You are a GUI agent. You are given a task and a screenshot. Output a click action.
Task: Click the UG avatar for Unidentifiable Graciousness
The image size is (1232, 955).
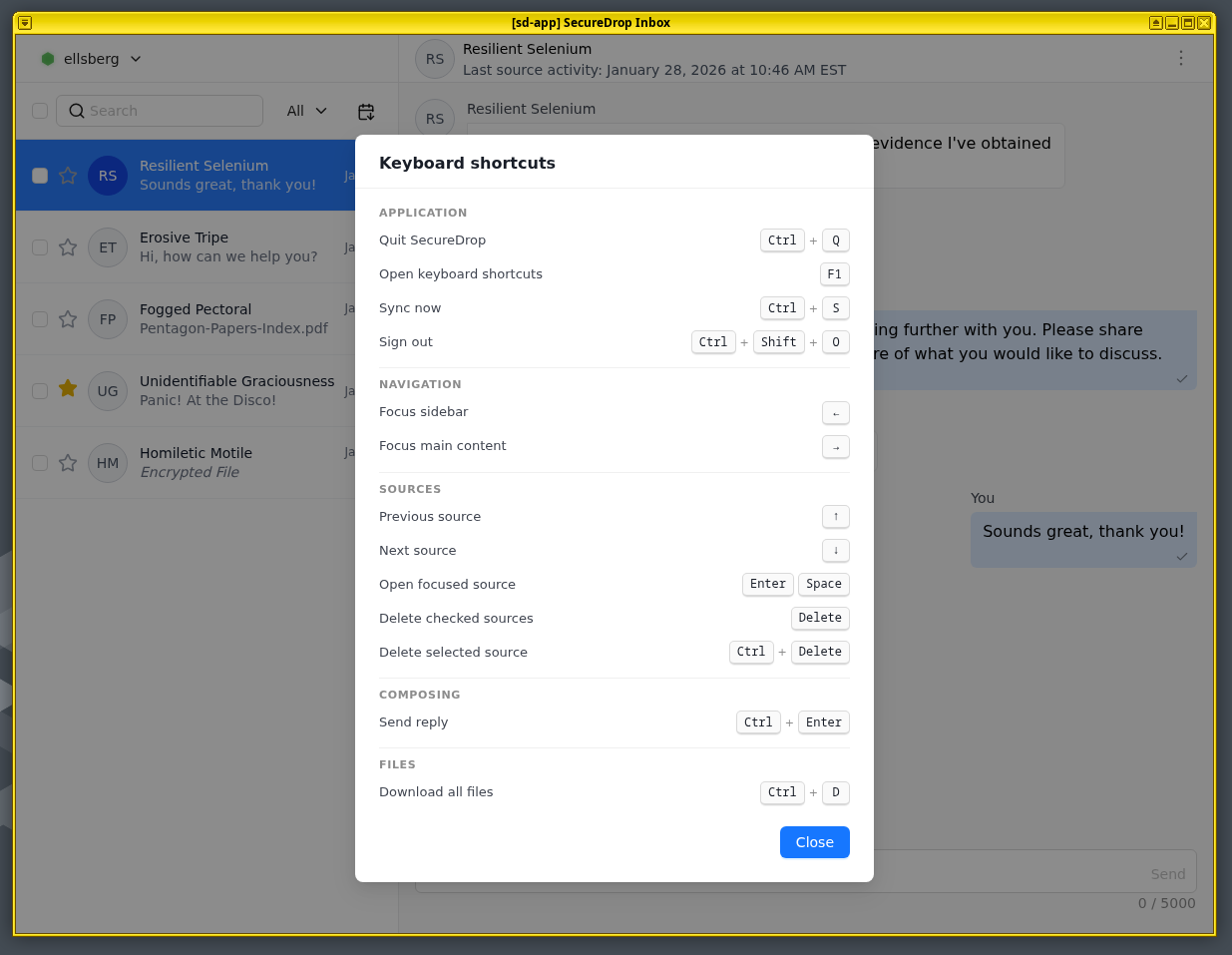(108, 391)
